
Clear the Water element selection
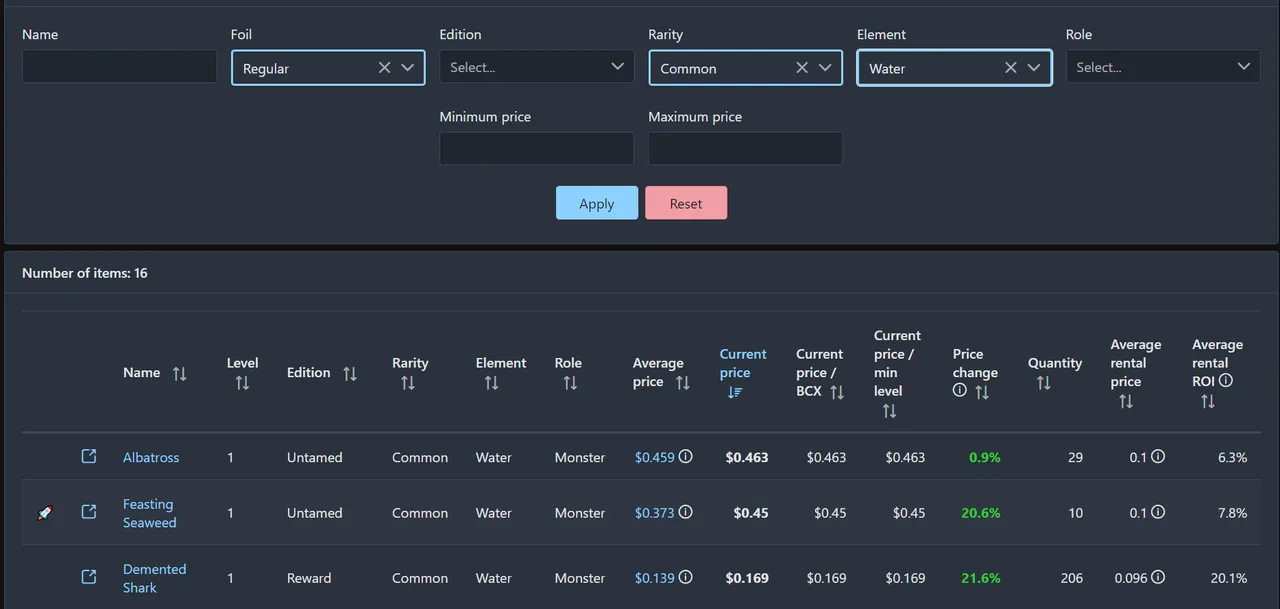click(1011, 68)
